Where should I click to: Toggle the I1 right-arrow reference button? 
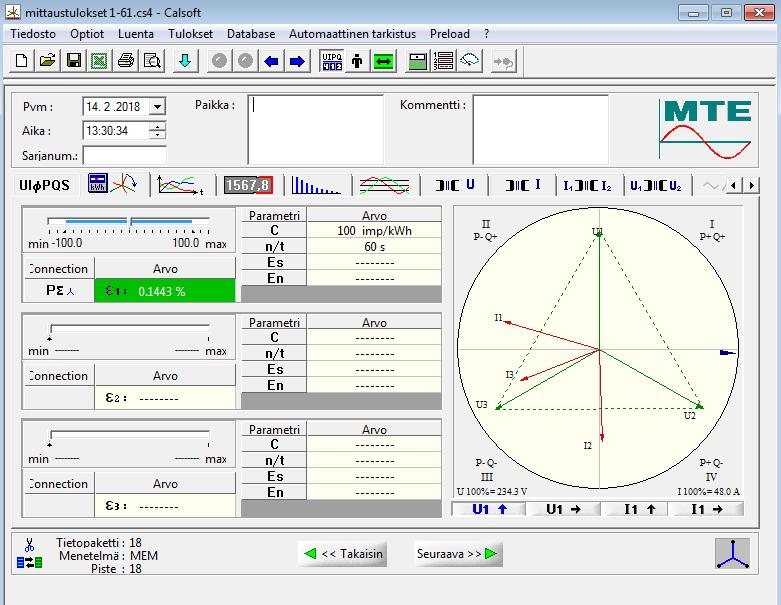tap(706, 509)
